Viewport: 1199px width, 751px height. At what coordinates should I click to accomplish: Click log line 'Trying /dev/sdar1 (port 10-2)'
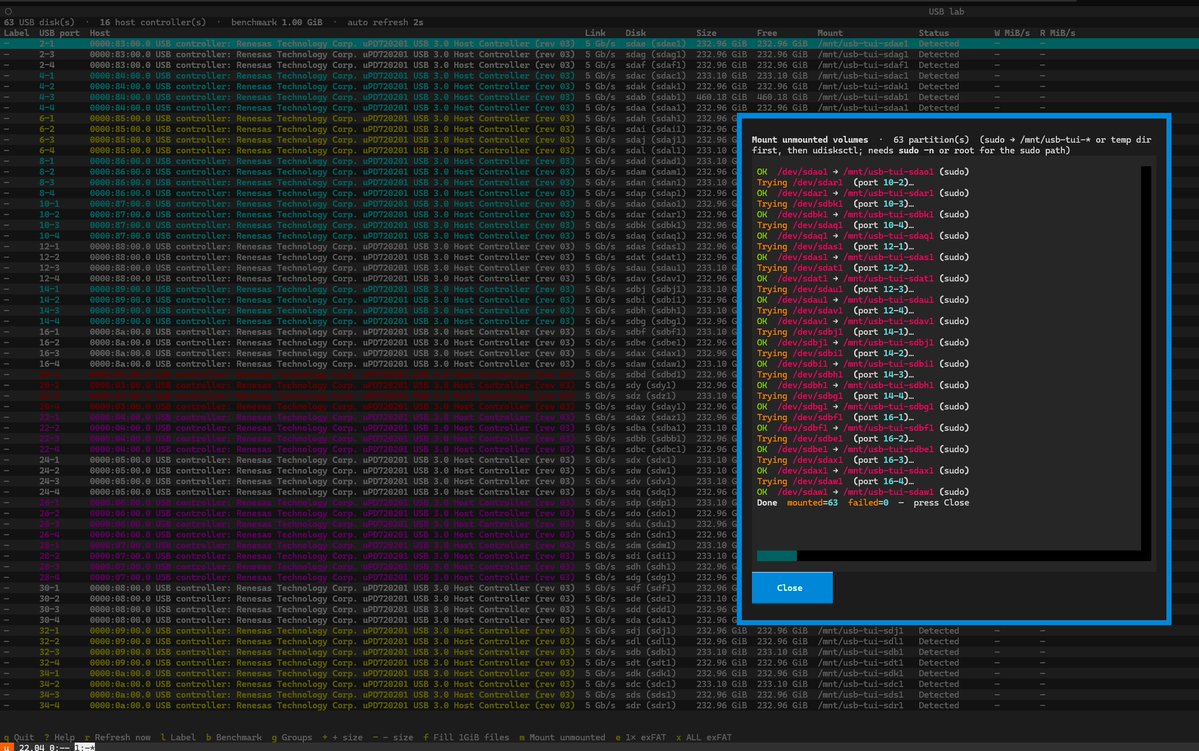pos(835,183)
